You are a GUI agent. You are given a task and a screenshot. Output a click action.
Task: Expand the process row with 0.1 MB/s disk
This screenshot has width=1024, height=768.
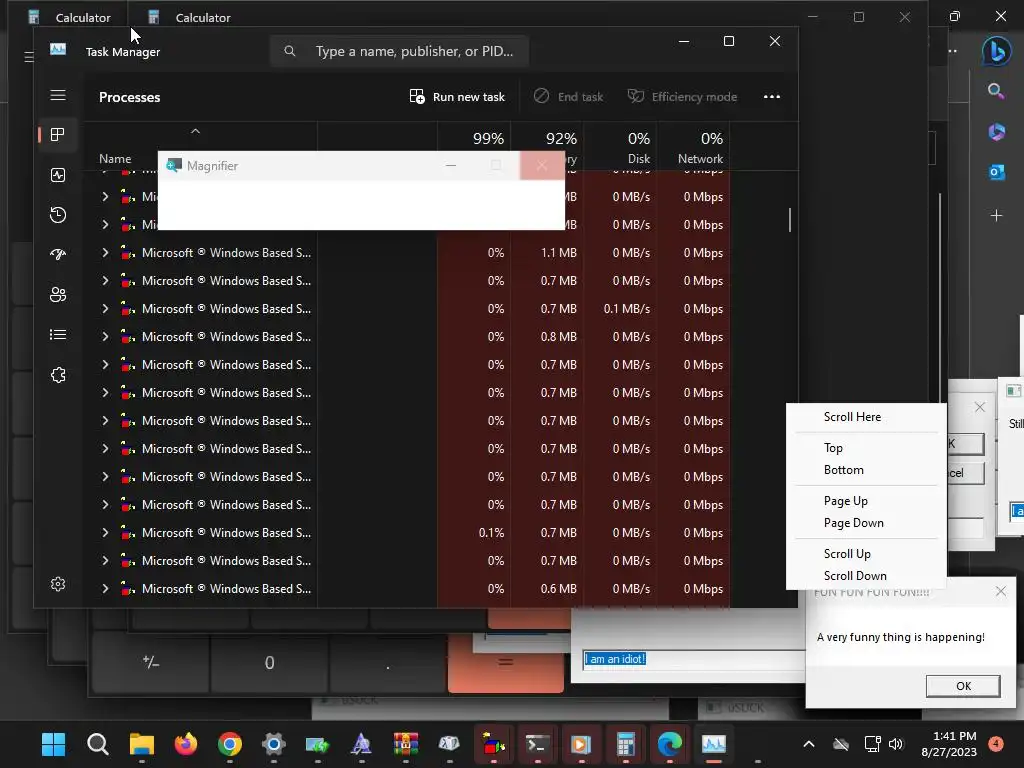[x=105, y=308]
